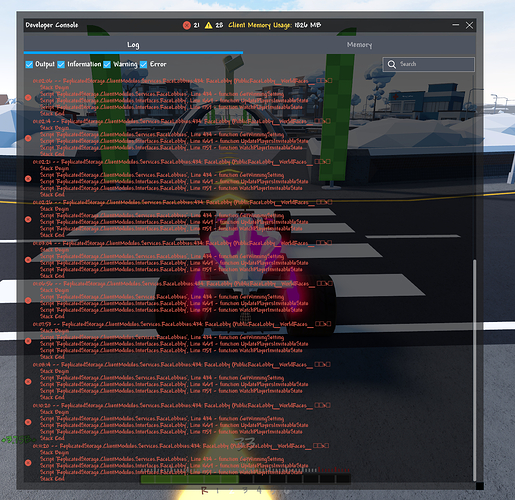Switch to the Log tab
This screenshot has width=515, height=500.
tap(133, 45)
